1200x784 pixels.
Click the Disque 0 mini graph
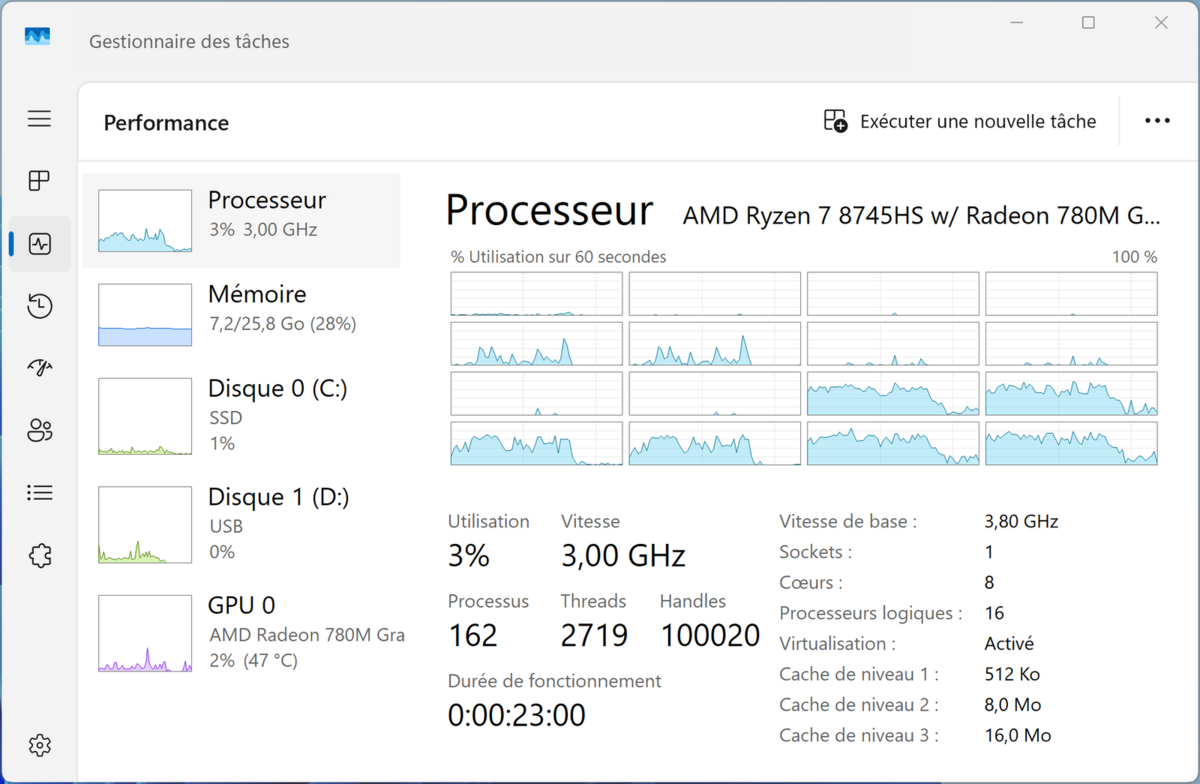point(145,416)
